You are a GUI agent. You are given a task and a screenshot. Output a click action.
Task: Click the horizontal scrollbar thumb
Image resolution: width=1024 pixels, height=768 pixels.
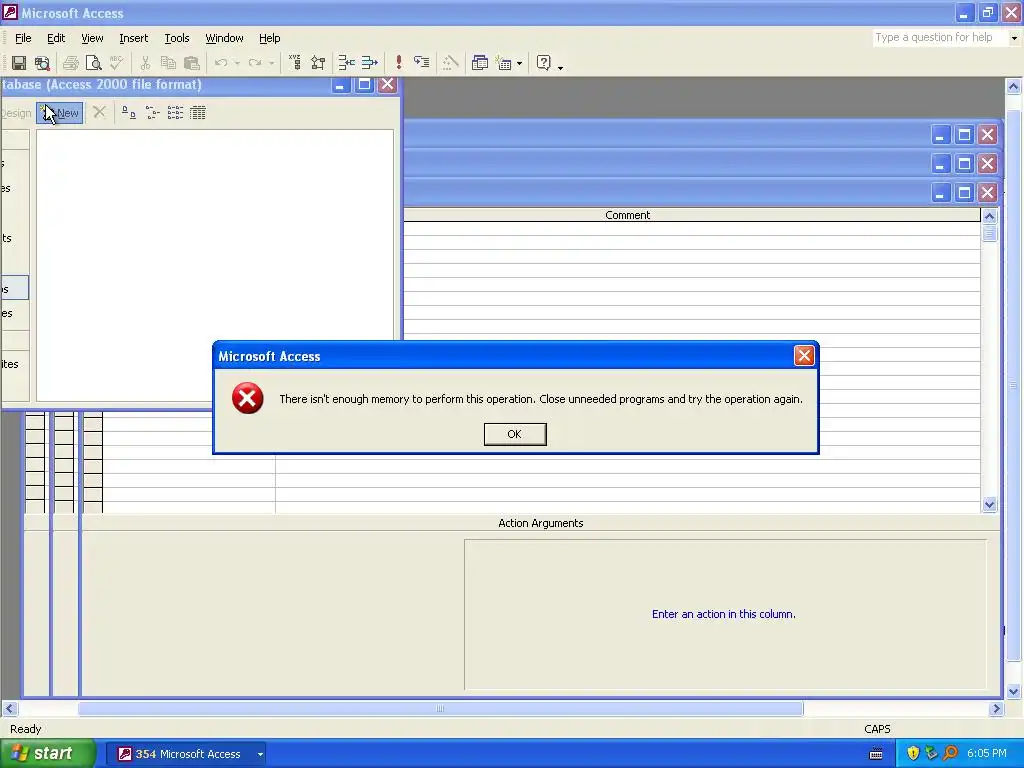click(440, 709)
